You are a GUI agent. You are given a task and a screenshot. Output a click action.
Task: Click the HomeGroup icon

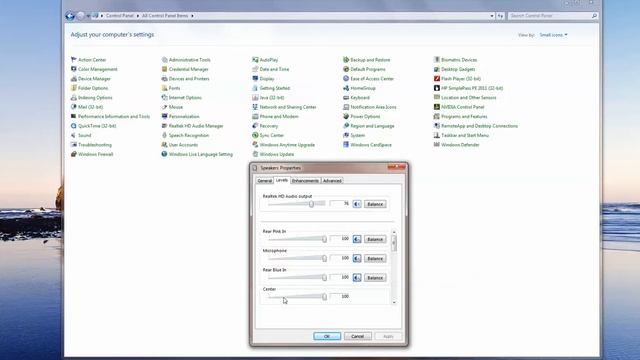click(346, 88)
